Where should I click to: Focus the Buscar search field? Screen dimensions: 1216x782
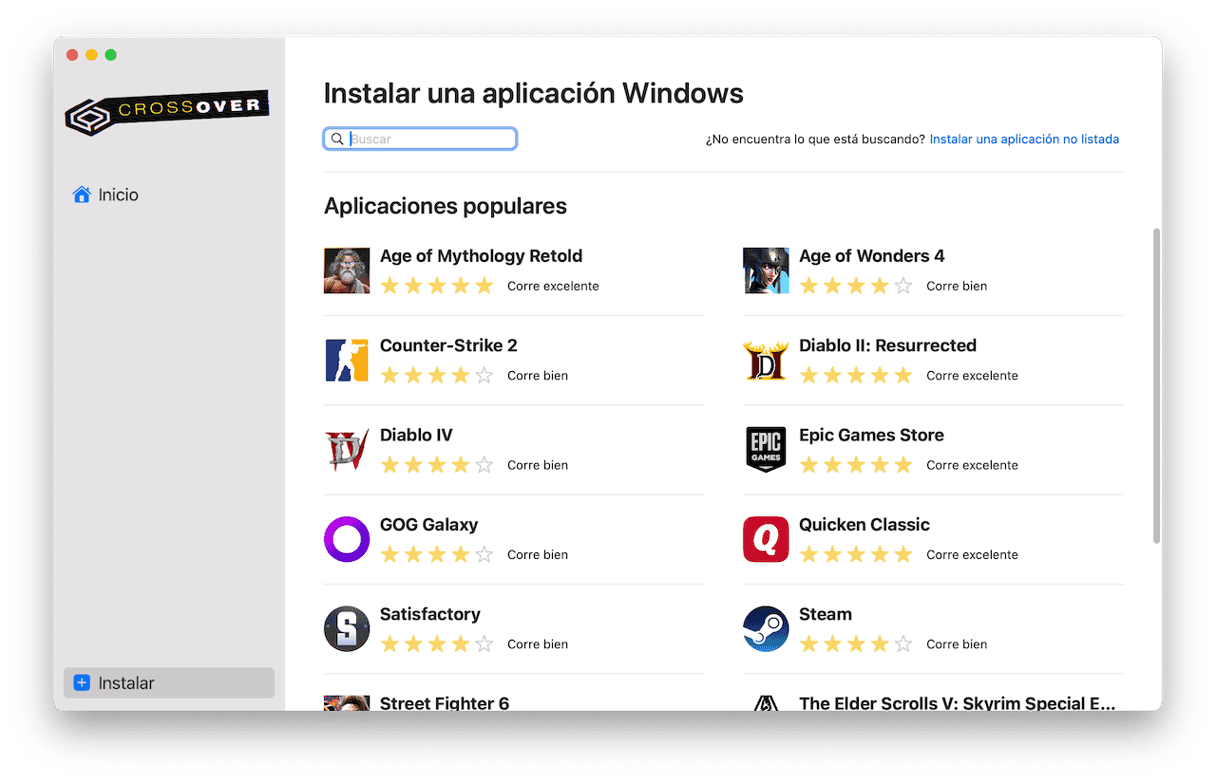coord(420,139)
